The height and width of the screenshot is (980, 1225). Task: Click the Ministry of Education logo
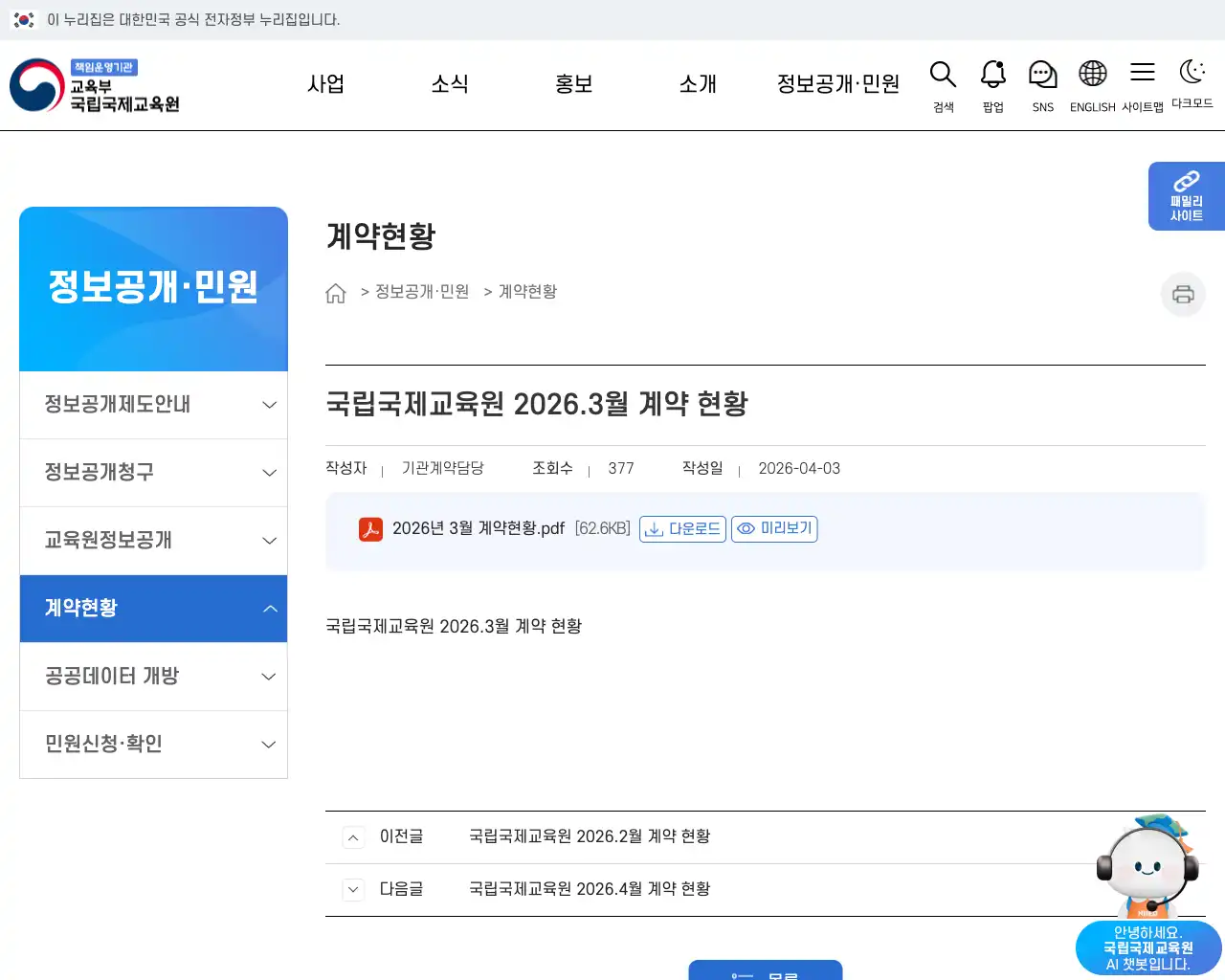[x=95, y=85]
